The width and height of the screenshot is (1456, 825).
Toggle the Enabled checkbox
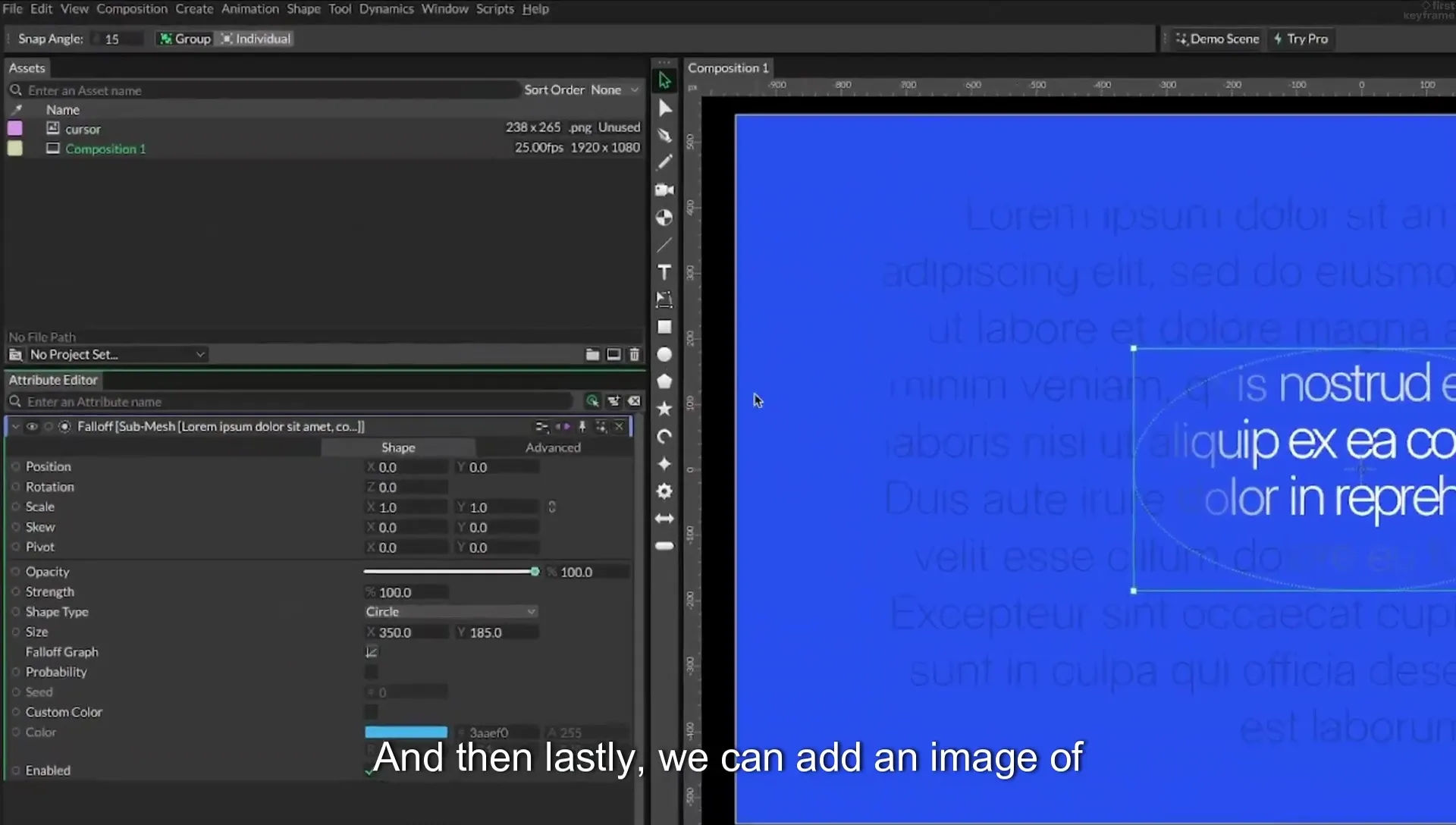click(x=371, y=770)
